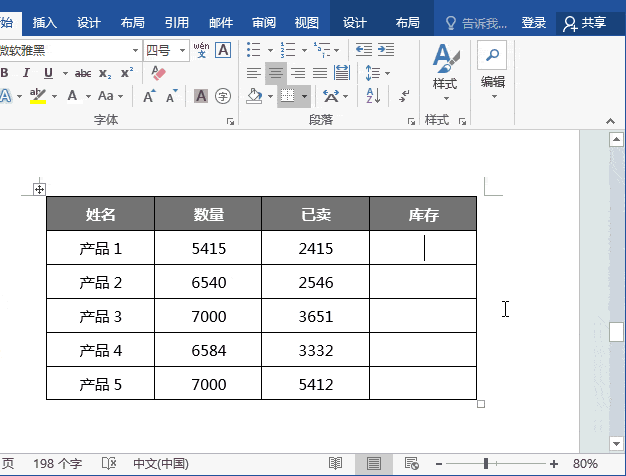Expand the borders dropdown arrow
626x476 pixels.
click(x=304, y=97)
